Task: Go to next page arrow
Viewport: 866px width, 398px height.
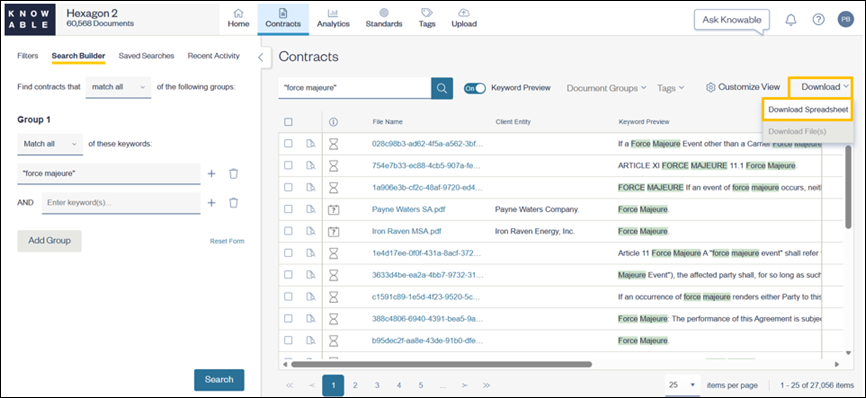Action: tap(464, 385)
